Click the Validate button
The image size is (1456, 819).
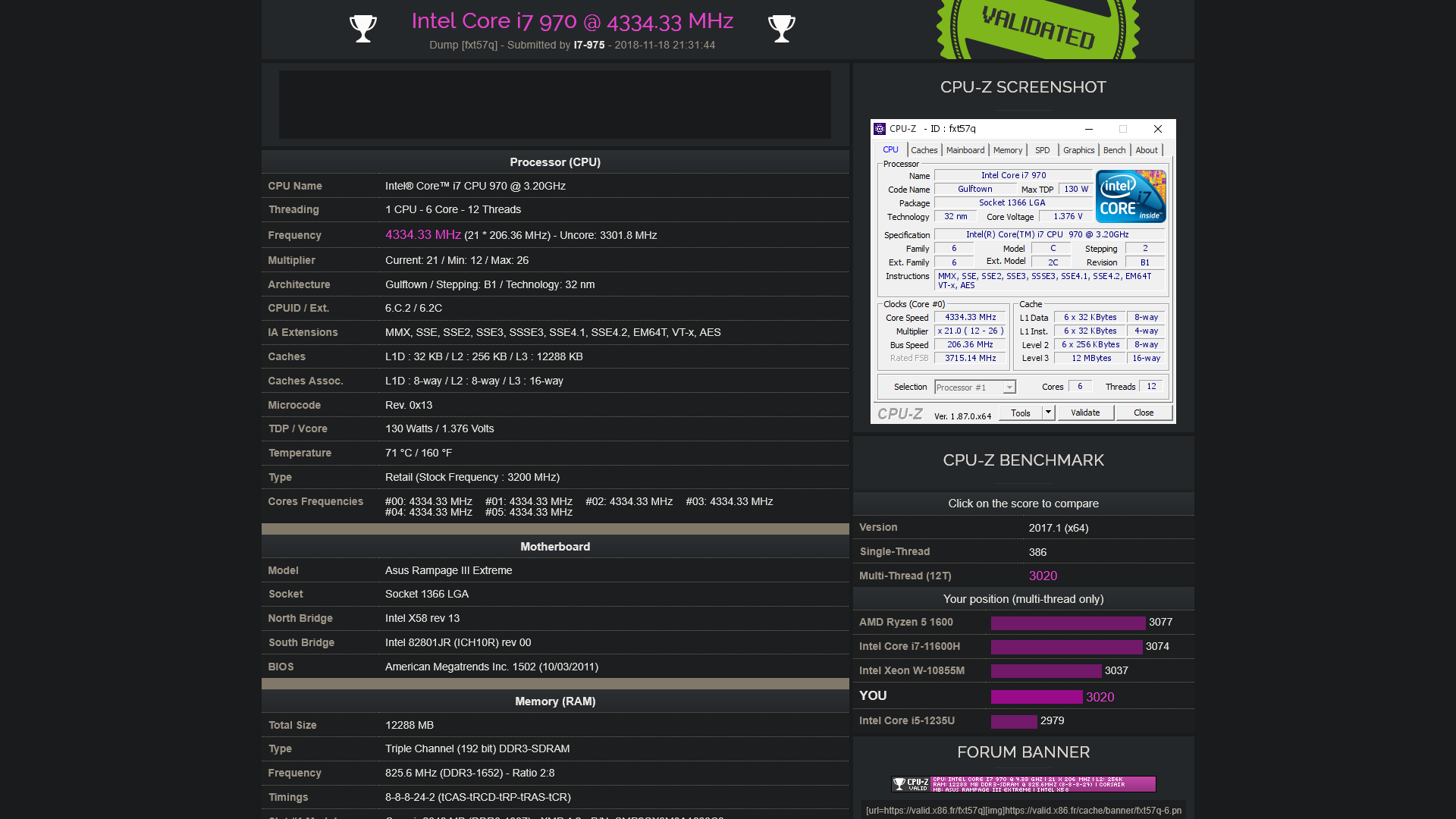coord(1085,413)
